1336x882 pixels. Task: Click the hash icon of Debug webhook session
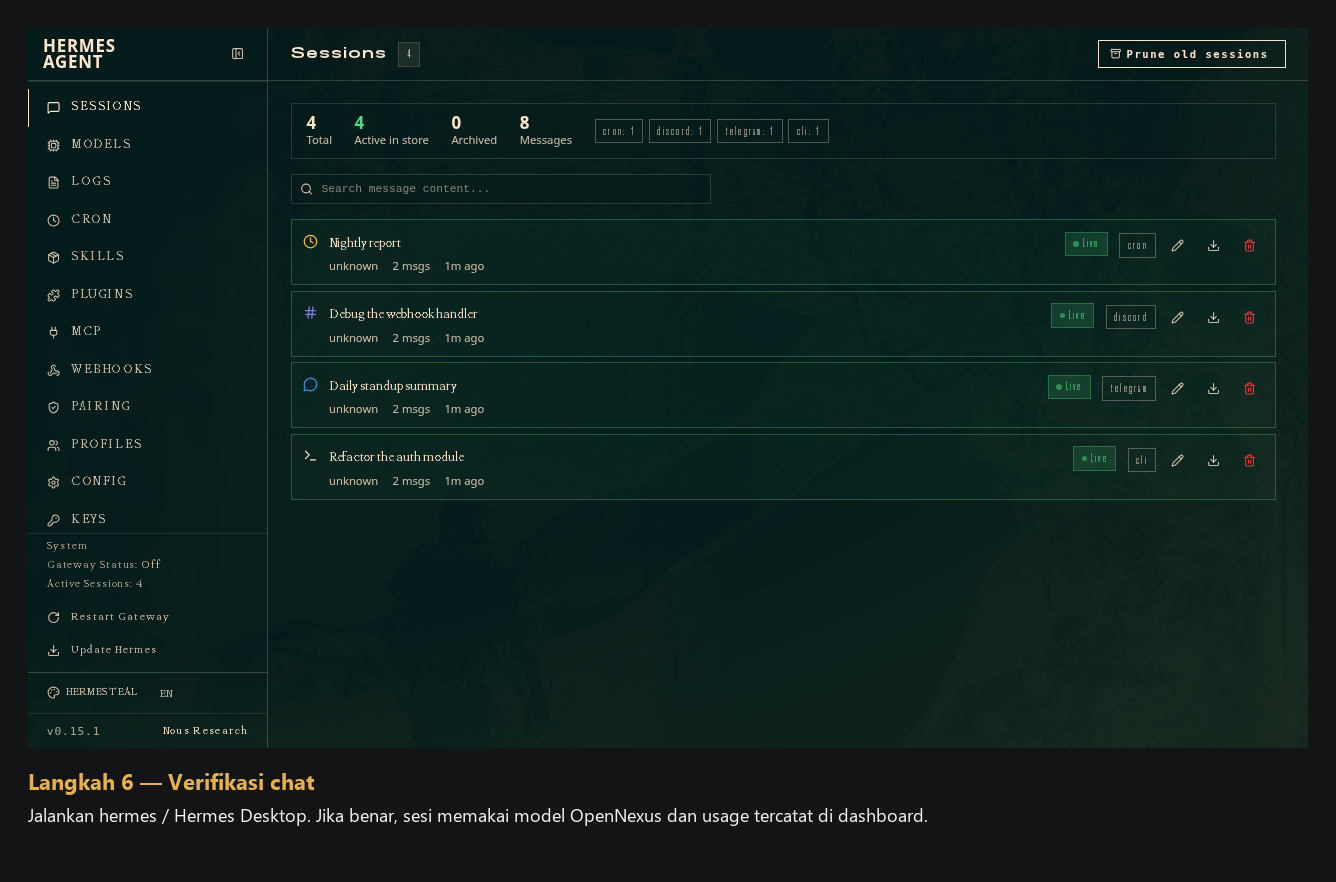coord(310,313)
